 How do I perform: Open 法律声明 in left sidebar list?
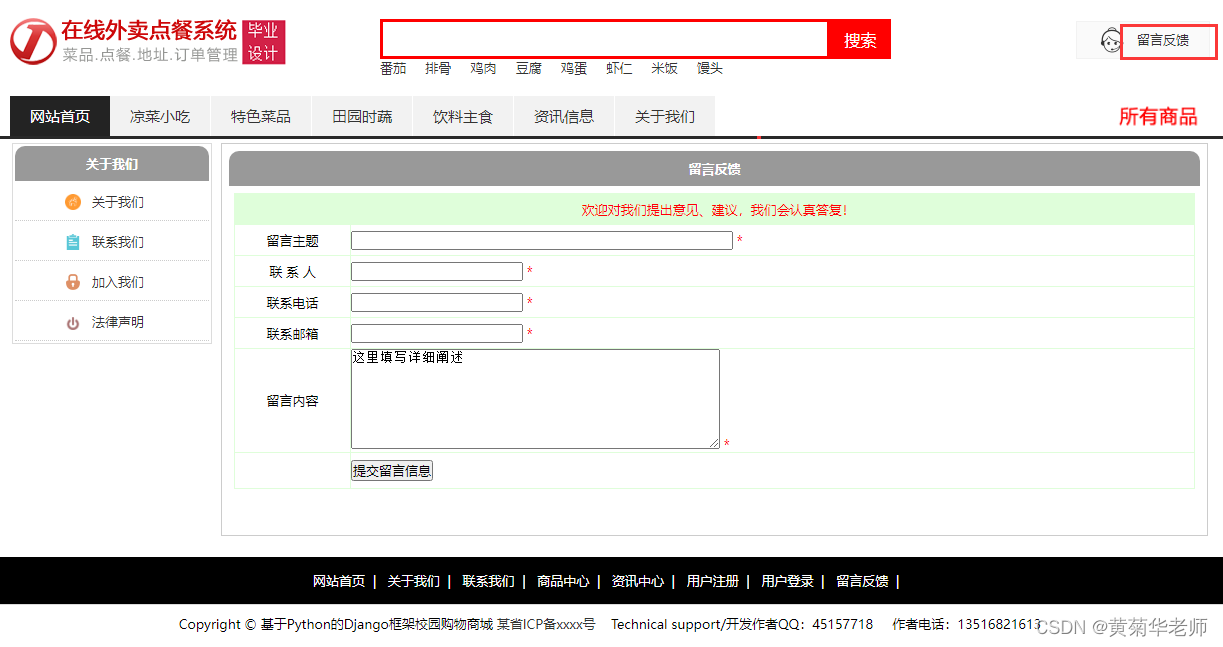pos(118,322)
